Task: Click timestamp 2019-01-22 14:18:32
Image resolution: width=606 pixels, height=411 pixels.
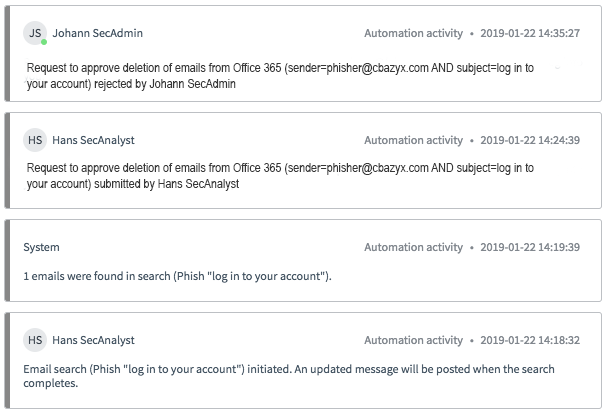Action: coord(530,340)
